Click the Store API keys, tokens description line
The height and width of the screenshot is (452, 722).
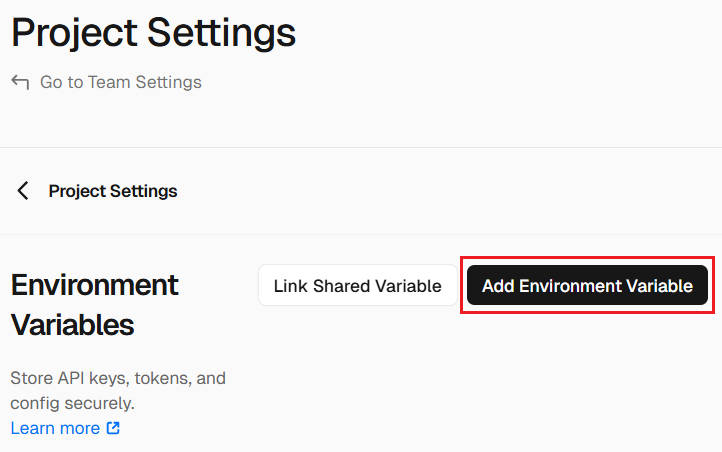click(x=118, y=378)
